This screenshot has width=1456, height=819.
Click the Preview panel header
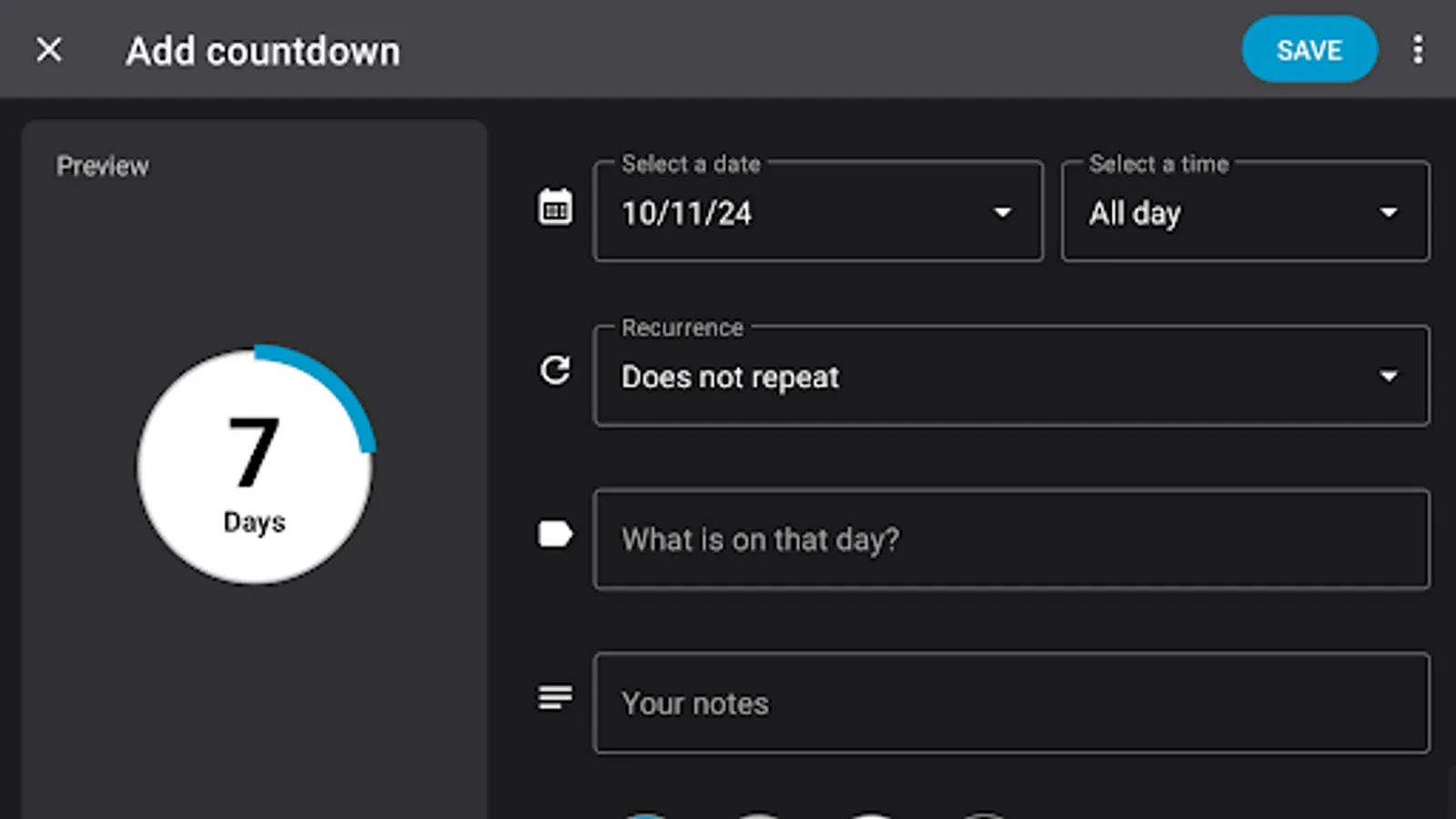coord(103,166)
